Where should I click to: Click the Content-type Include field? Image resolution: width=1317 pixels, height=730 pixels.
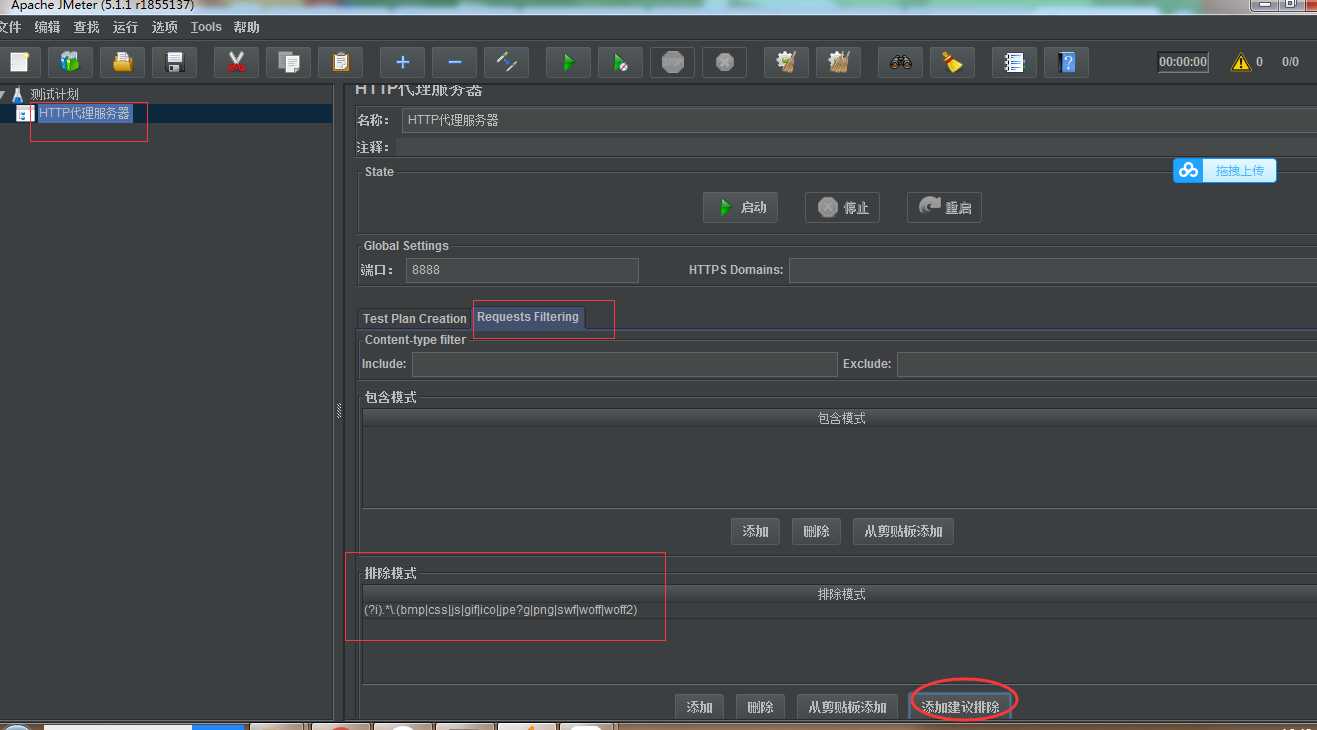click(624, 364)
